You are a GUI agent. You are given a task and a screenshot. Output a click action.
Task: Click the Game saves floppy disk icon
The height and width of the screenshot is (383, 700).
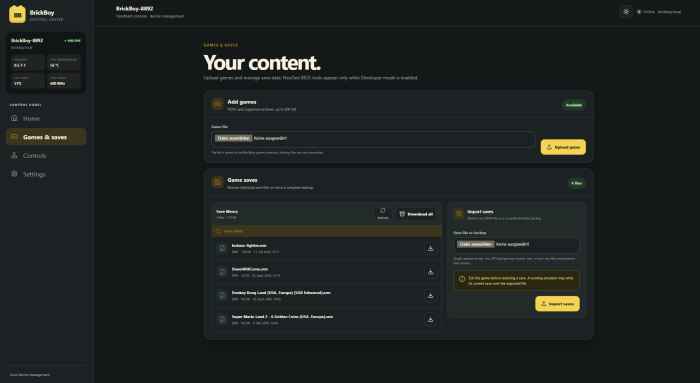pos(217,182)
